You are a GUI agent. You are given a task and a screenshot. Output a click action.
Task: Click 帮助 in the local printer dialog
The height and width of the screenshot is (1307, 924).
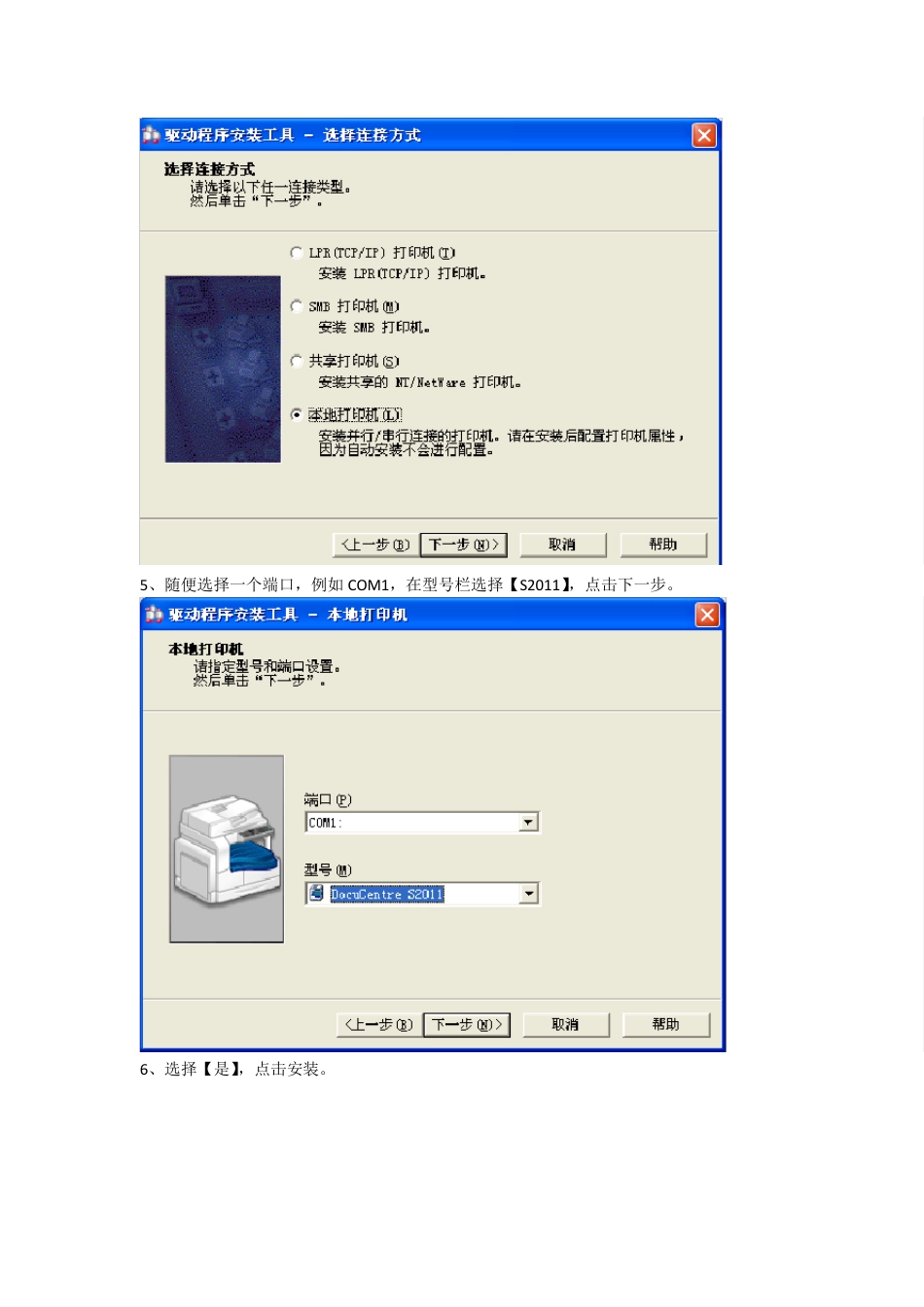coord(666,1025)
